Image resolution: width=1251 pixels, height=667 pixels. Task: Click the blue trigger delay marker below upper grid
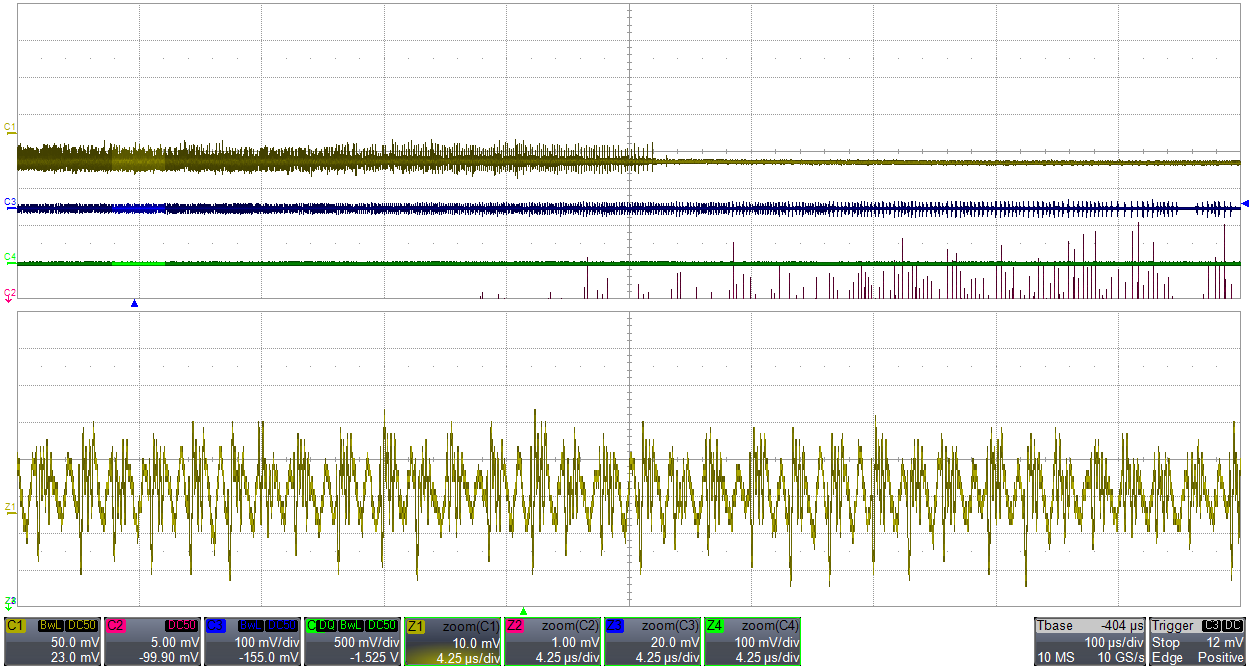(134, 303)
